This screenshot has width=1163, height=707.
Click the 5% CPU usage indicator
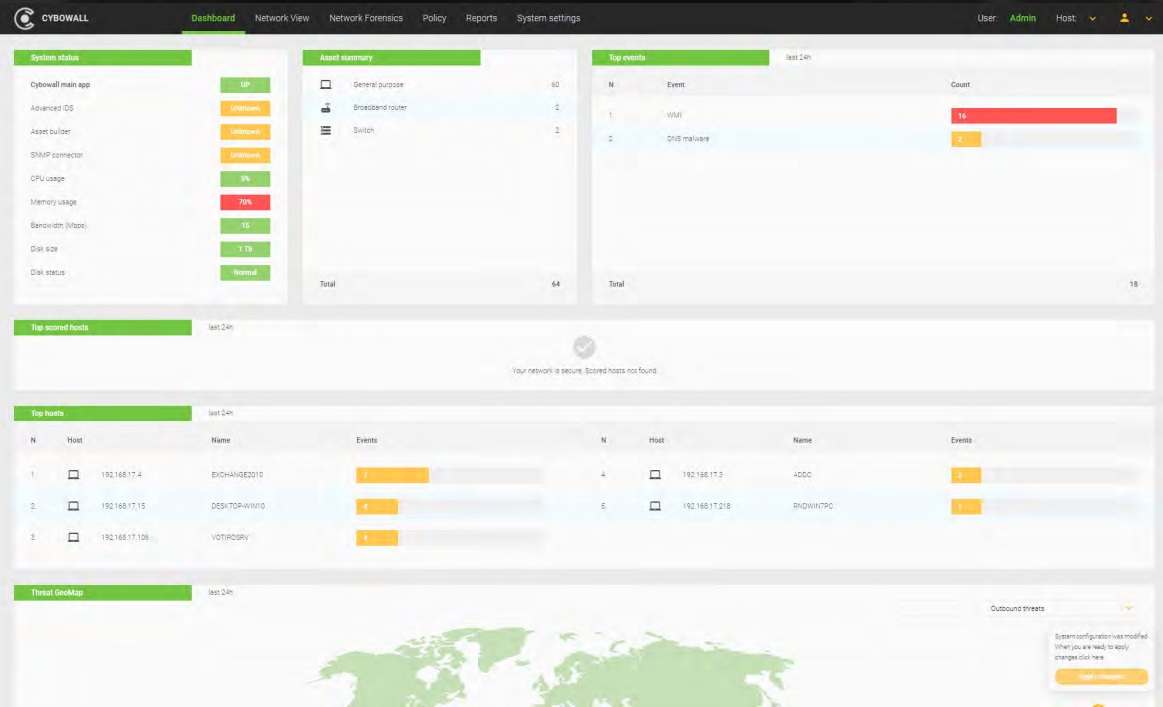(245, 179)
